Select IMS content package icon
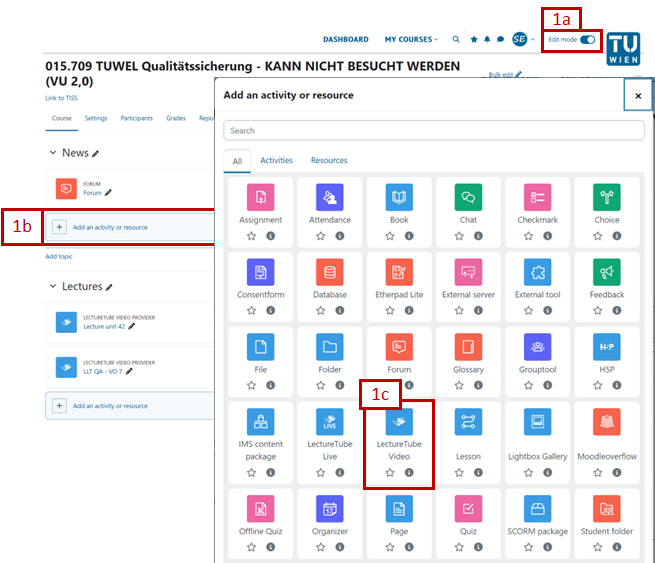655x563 pixels. (260, 421)
